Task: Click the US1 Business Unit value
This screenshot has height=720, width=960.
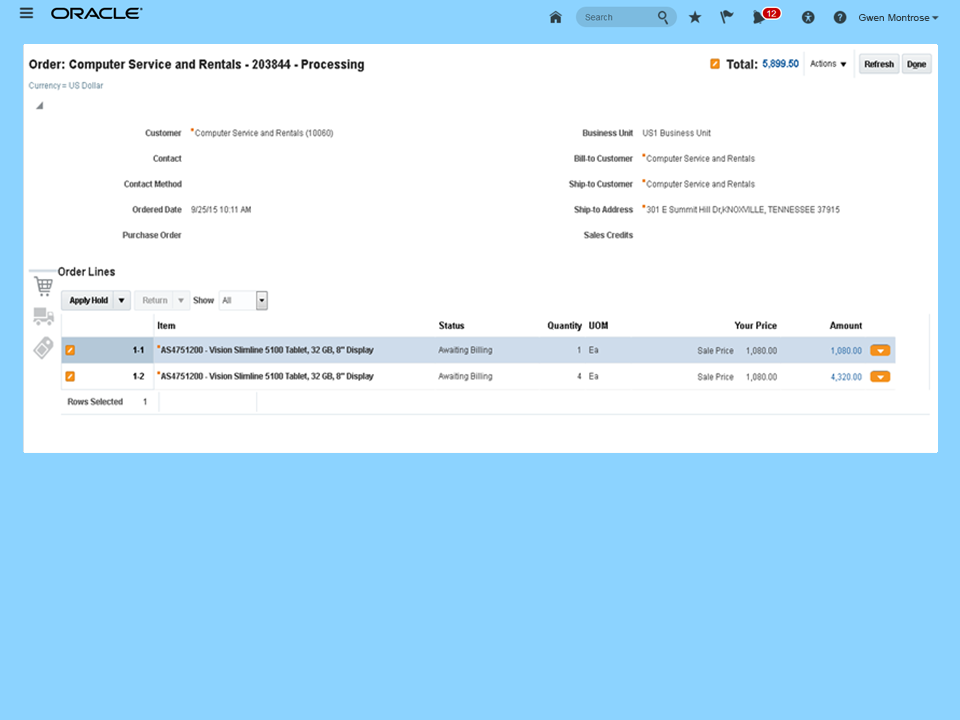Action: tap(677, 133)
